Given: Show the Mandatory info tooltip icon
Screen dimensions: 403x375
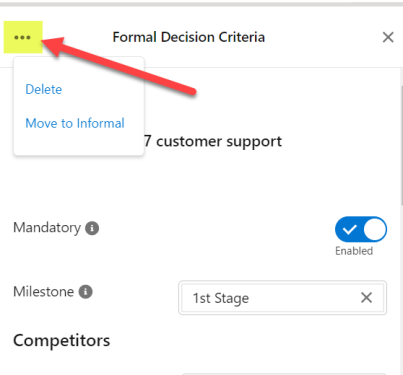Looking at the screenshot, I should tap(92, 229).
